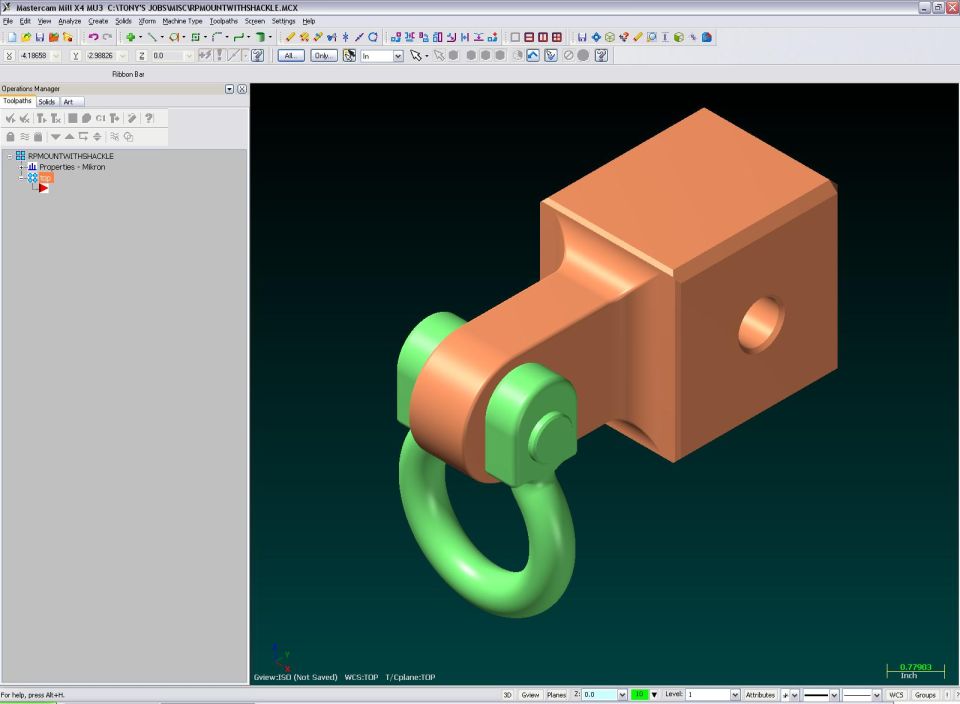This screenshot has width=960, height=704.
Task: Click the single viewport layout icon
Action: click(x=515, y=37)
